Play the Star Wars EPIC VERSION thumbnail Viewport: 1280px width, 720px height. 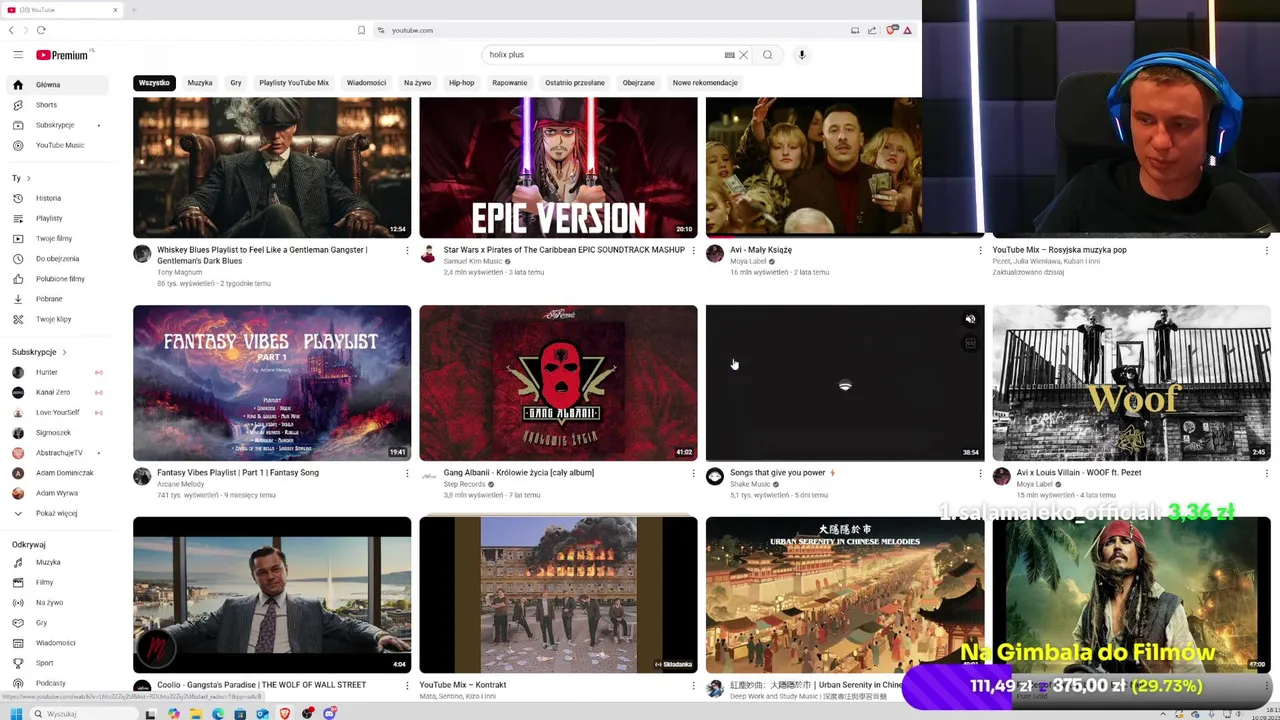pos(558,167)
